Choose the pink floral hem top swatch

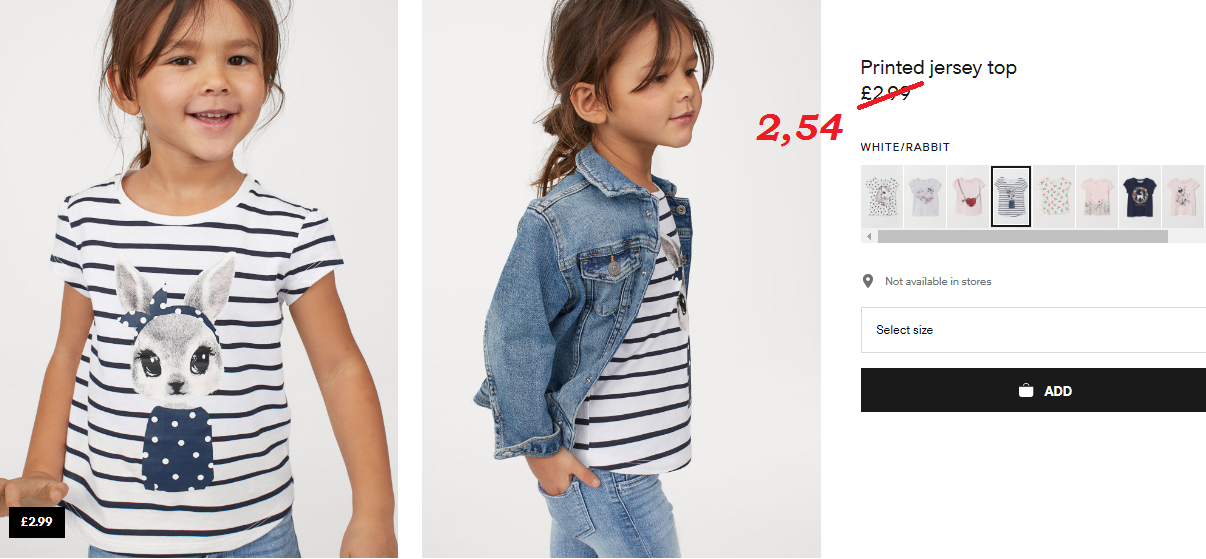[1097, 197]
